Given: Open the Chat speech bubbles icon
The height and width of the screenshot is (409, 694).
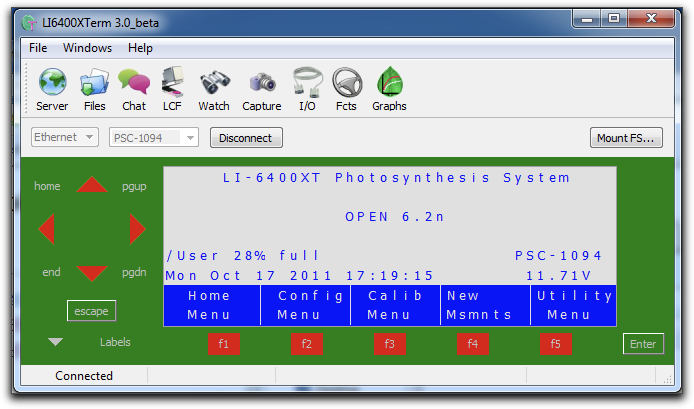Looking at the screenshot, I should click(x=134, y=82).
